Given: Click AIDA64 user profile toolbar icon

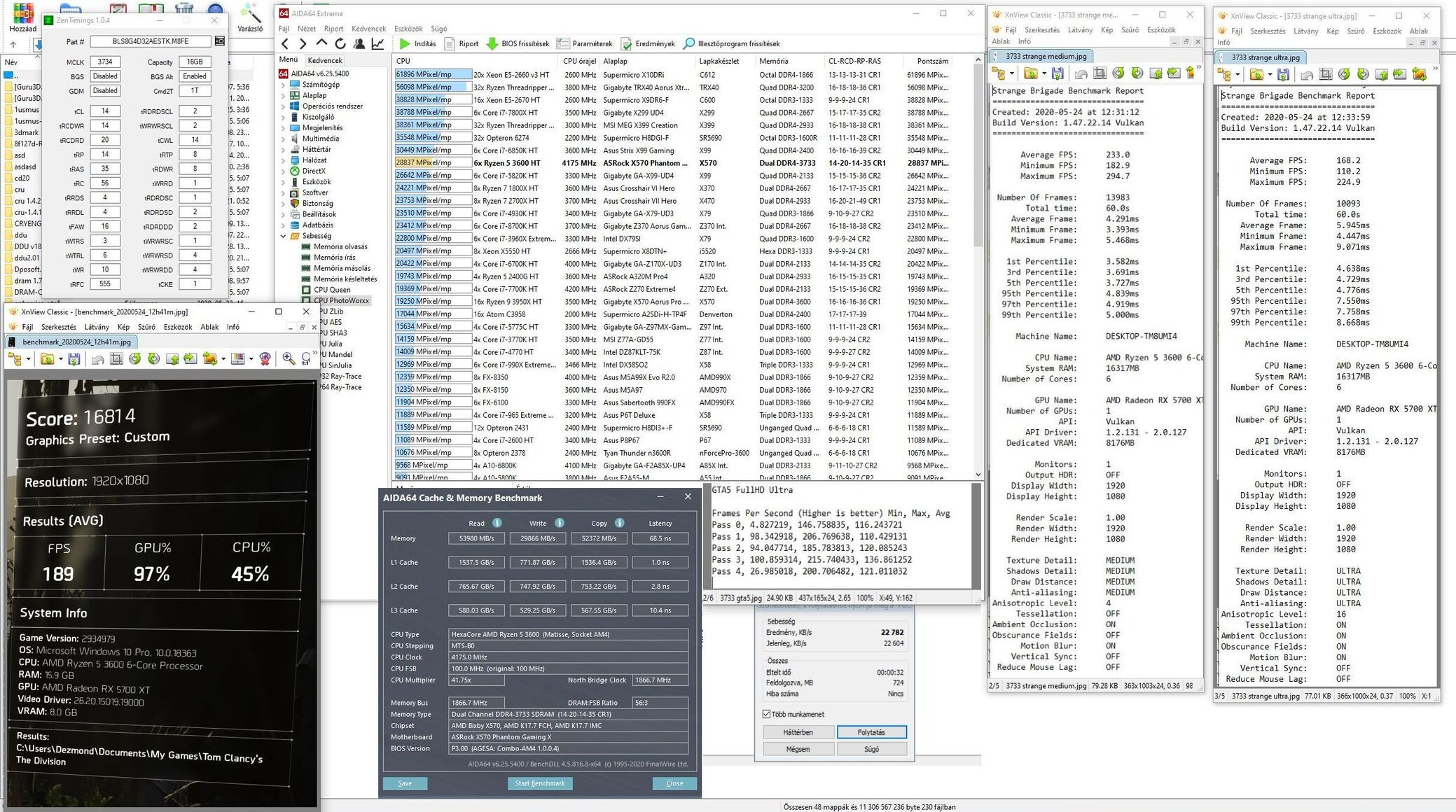Looking at the screenshot, I should pos(359,43).
